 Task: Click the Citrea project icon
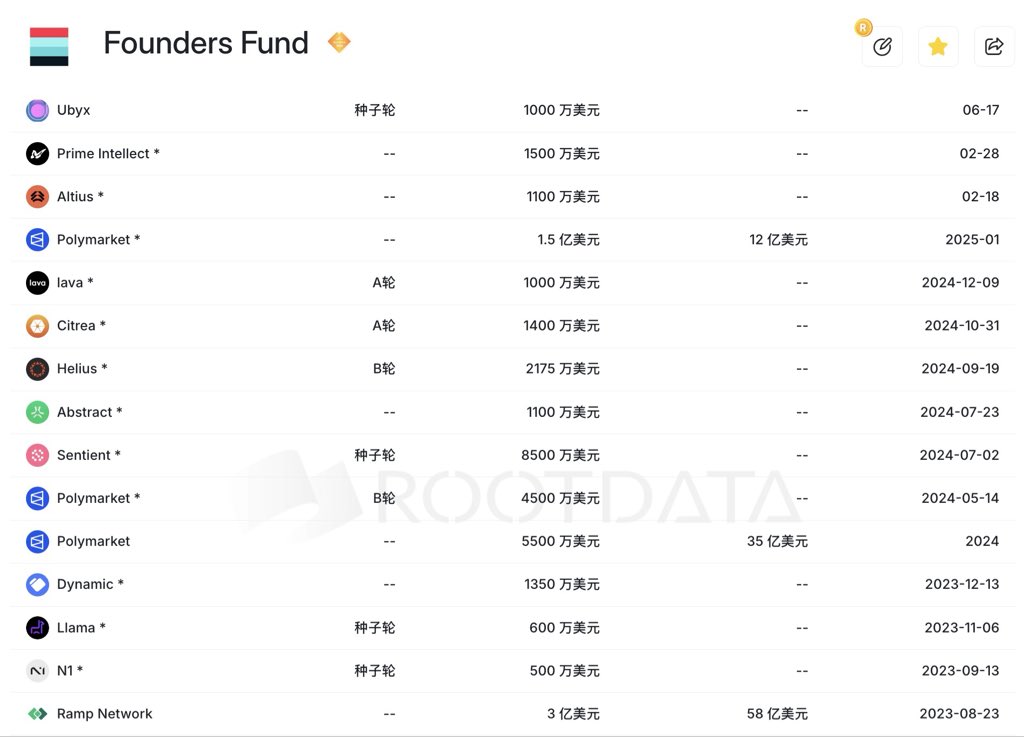click(37, 326)
